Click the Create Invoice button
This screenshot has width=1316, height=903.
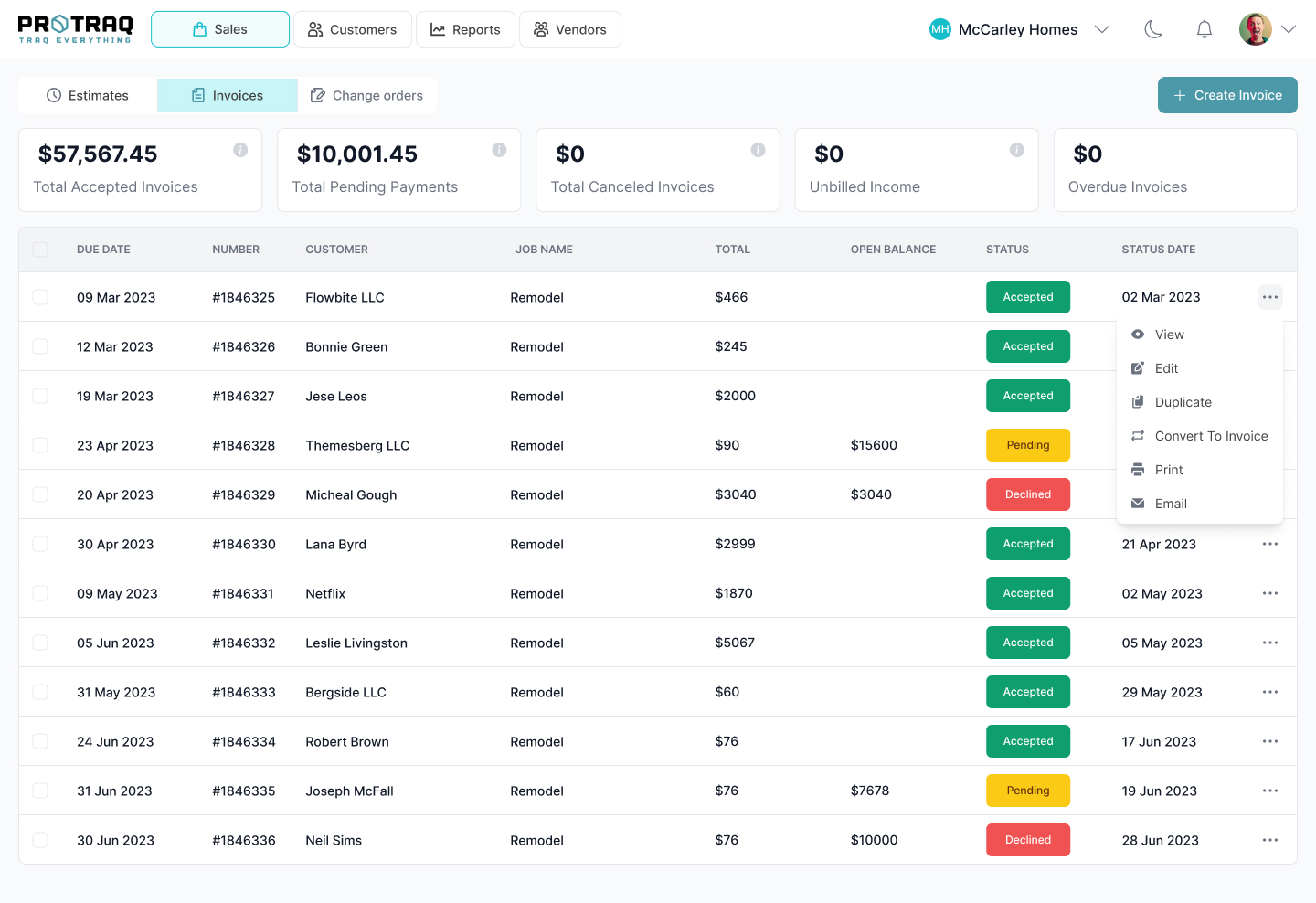click(x=1226, y=95)
